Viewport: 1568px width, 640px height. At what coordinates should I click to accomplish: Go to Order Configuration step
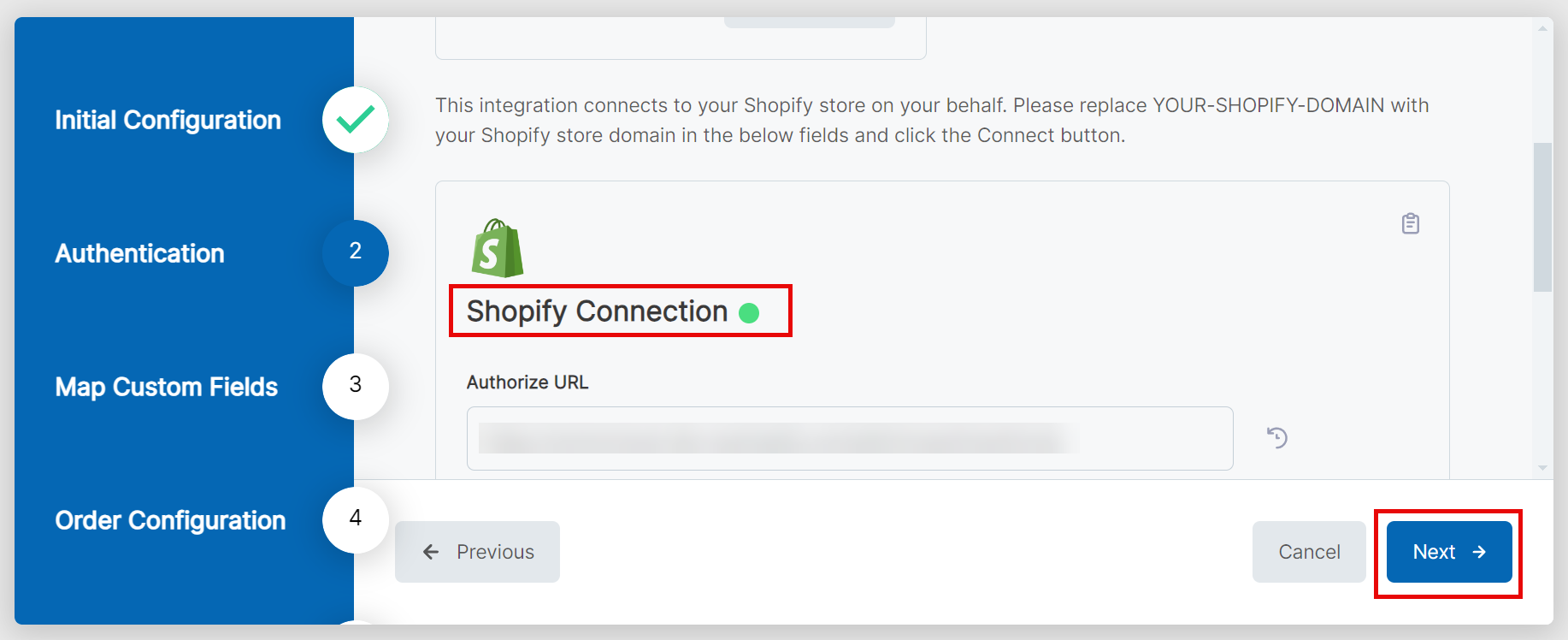tap(170, 520)
